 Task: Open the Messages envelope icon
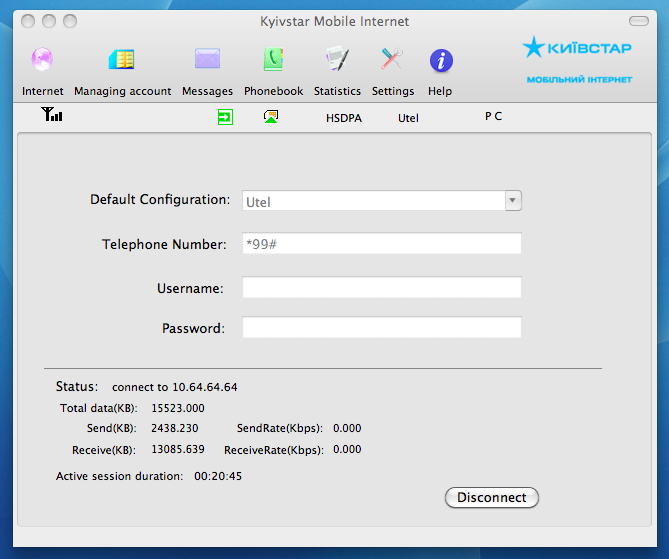tap(207, 58)
